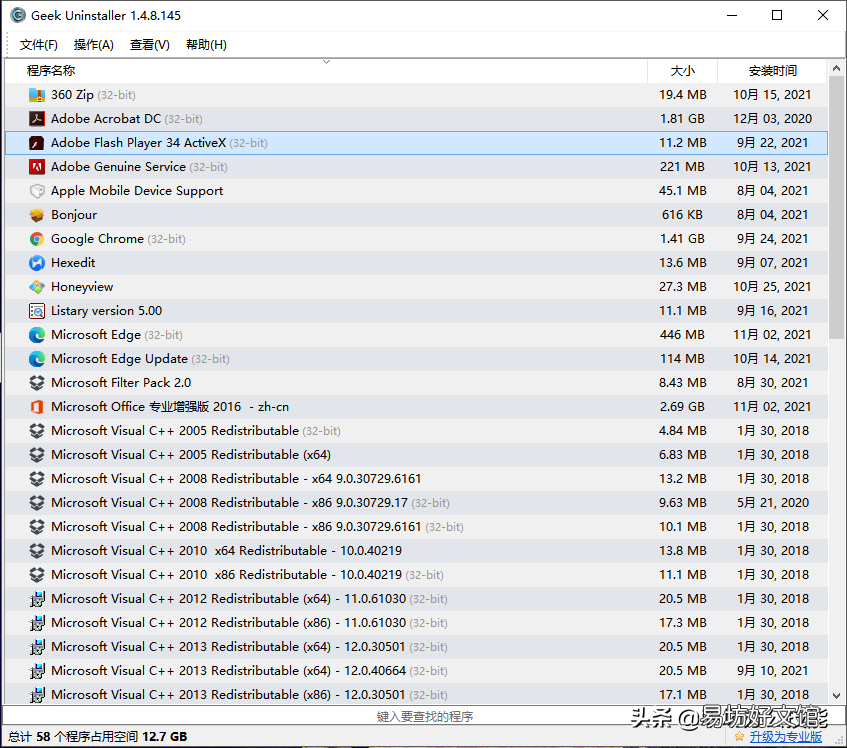Image resolution: width=847 pixels, height=748 pixels.
Task: Click the 10月 14, 2021 install date
Action: (772, 359)
